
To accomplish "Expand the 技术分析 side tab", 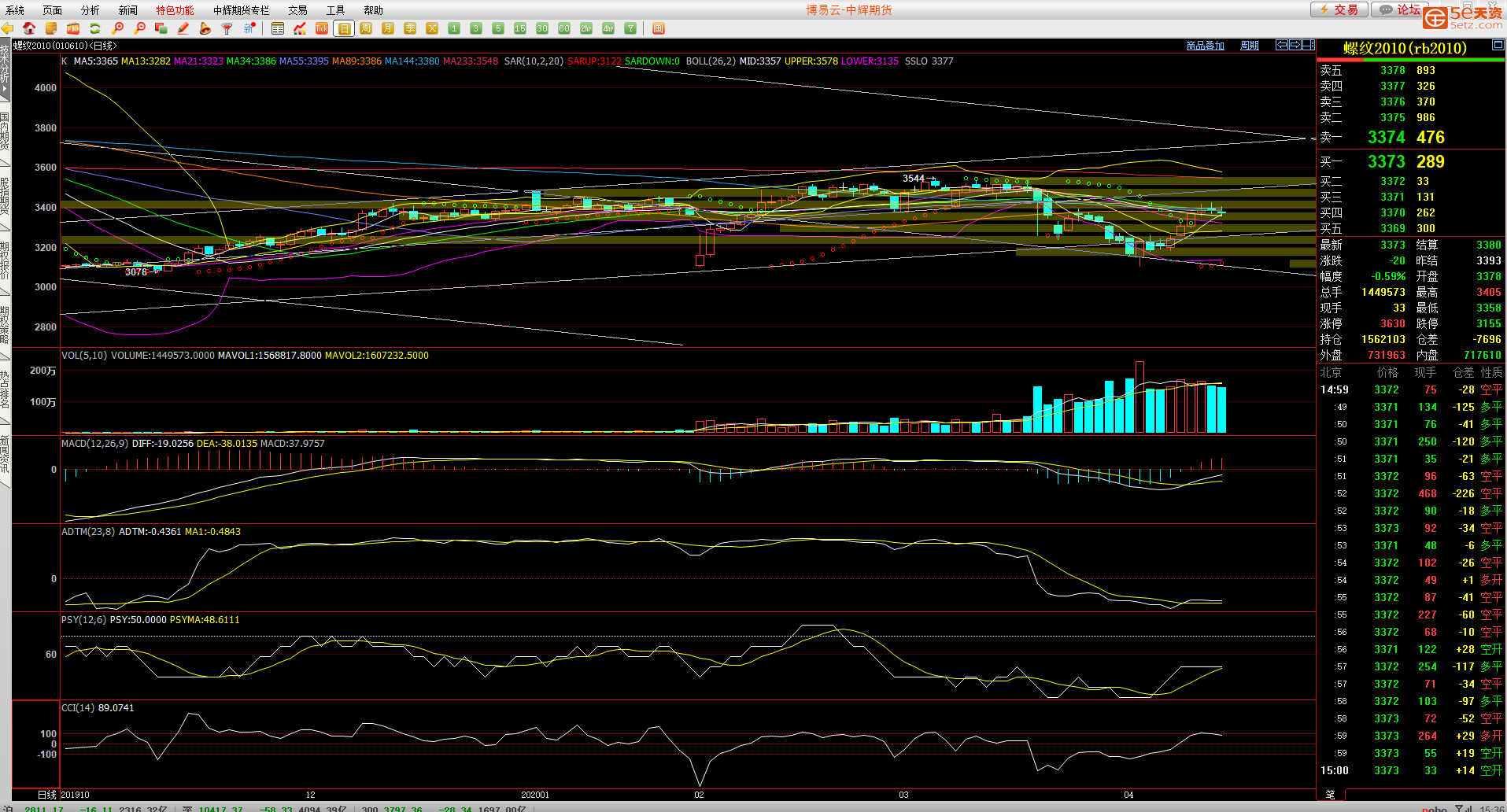I will point(5,69).
